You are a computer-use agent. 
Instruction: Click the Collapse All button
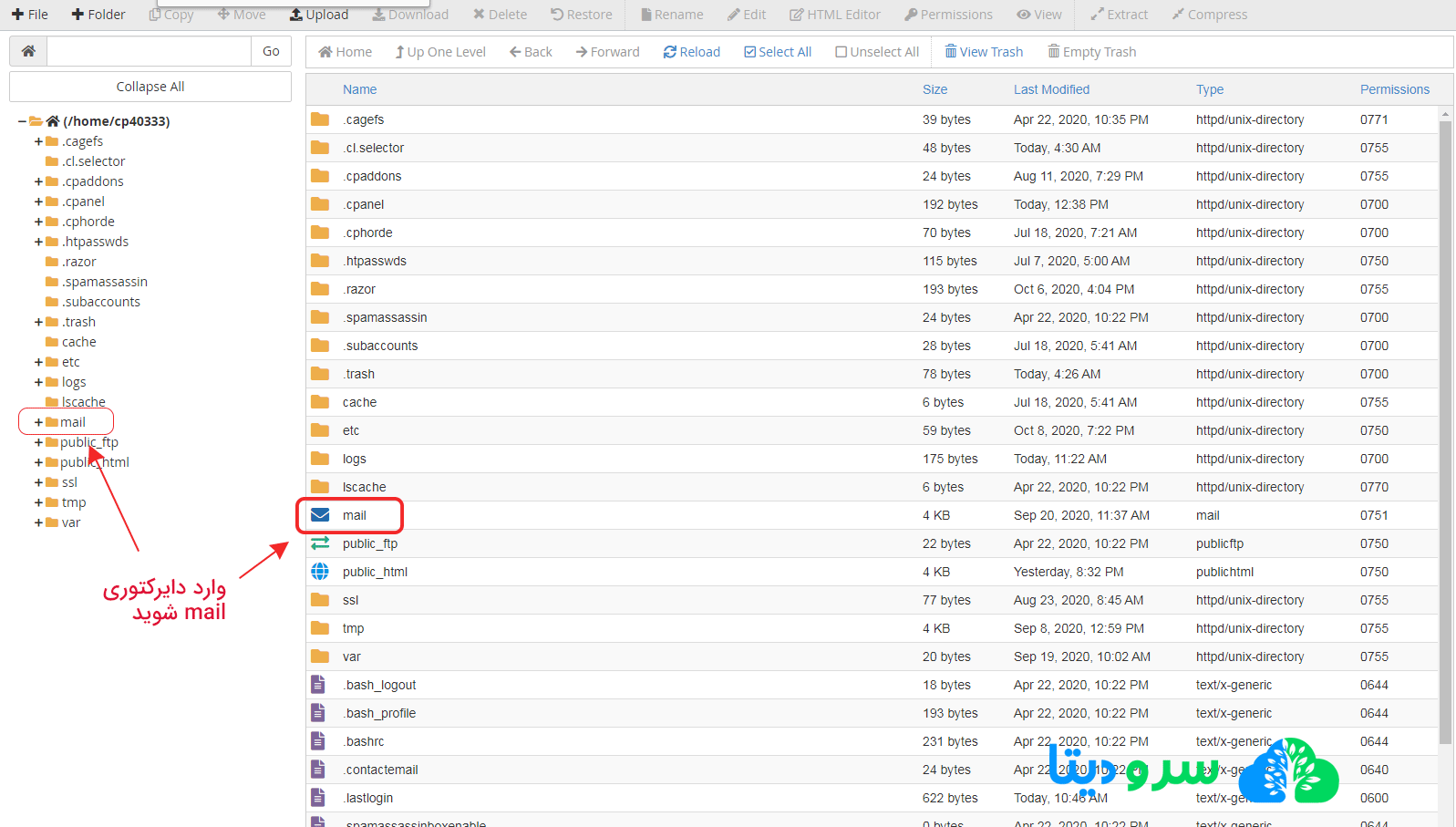pyautogui.click(x=150, y=87)
